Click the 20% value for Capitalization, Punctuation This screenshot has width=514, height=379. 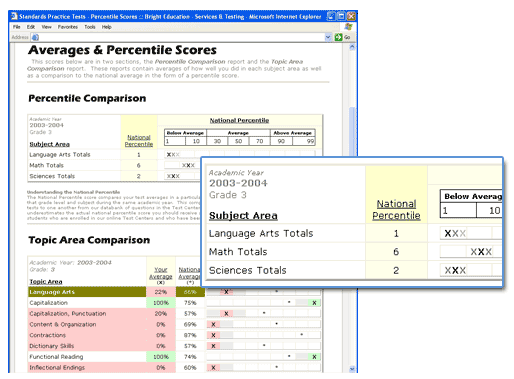coord(161,314)
